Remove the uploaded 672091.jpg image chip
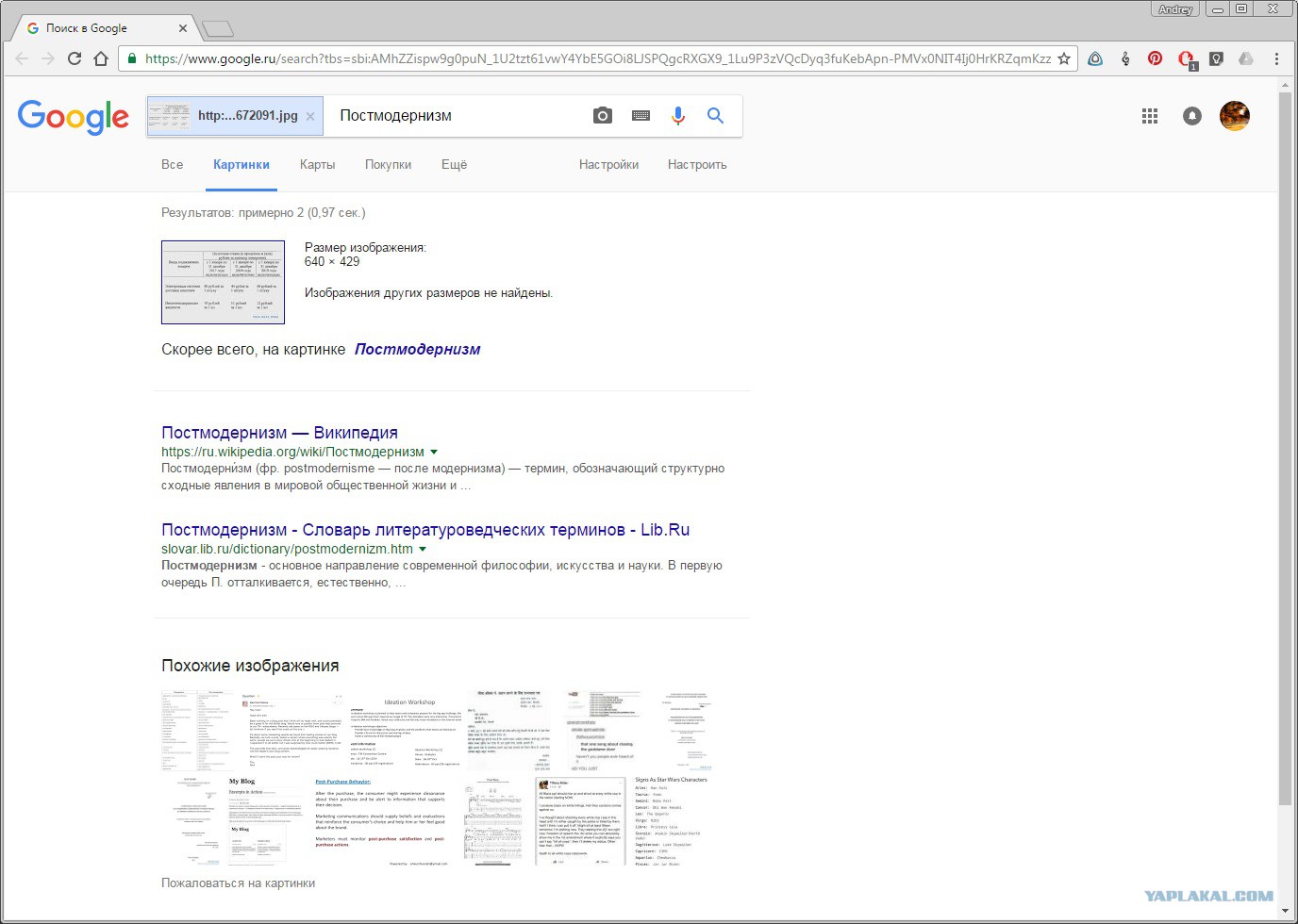 pyautogui.click(x=310, y=116)
